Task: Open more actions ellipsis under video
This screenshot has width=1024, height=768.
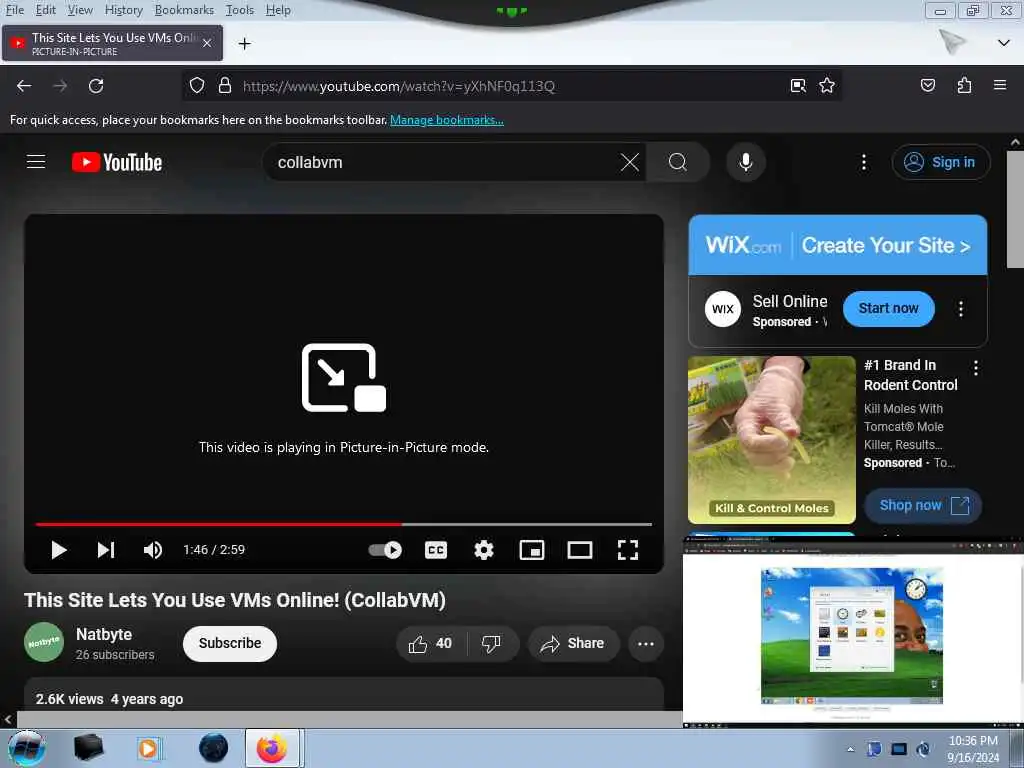Action: pos(646,643)
